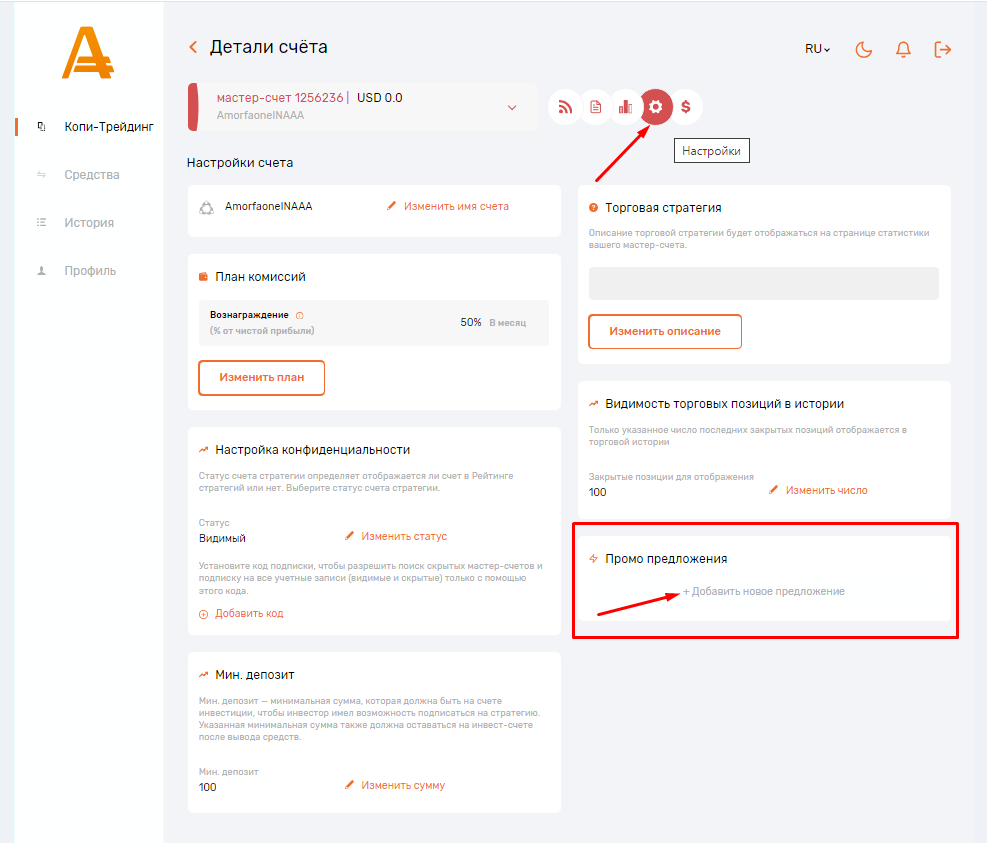Toggle dark mode moon icon
This screenshot has height=843, width=987.
(x=864, y=49)
